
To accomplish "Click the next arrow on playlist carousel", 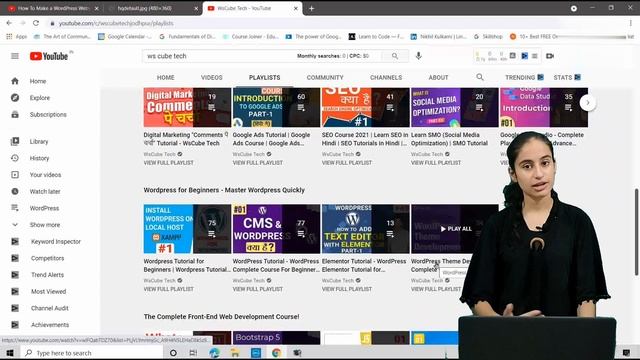I will click(587, 103).
